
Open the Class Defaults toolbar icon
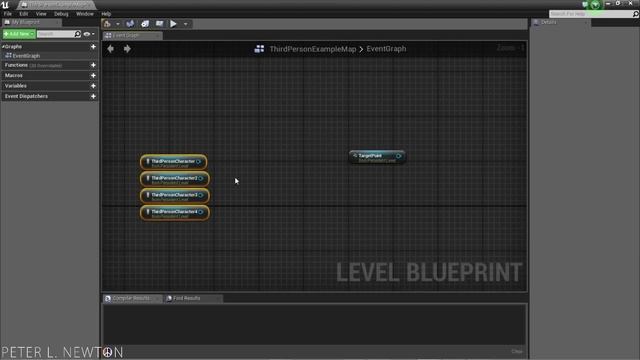tap(160, 24)
